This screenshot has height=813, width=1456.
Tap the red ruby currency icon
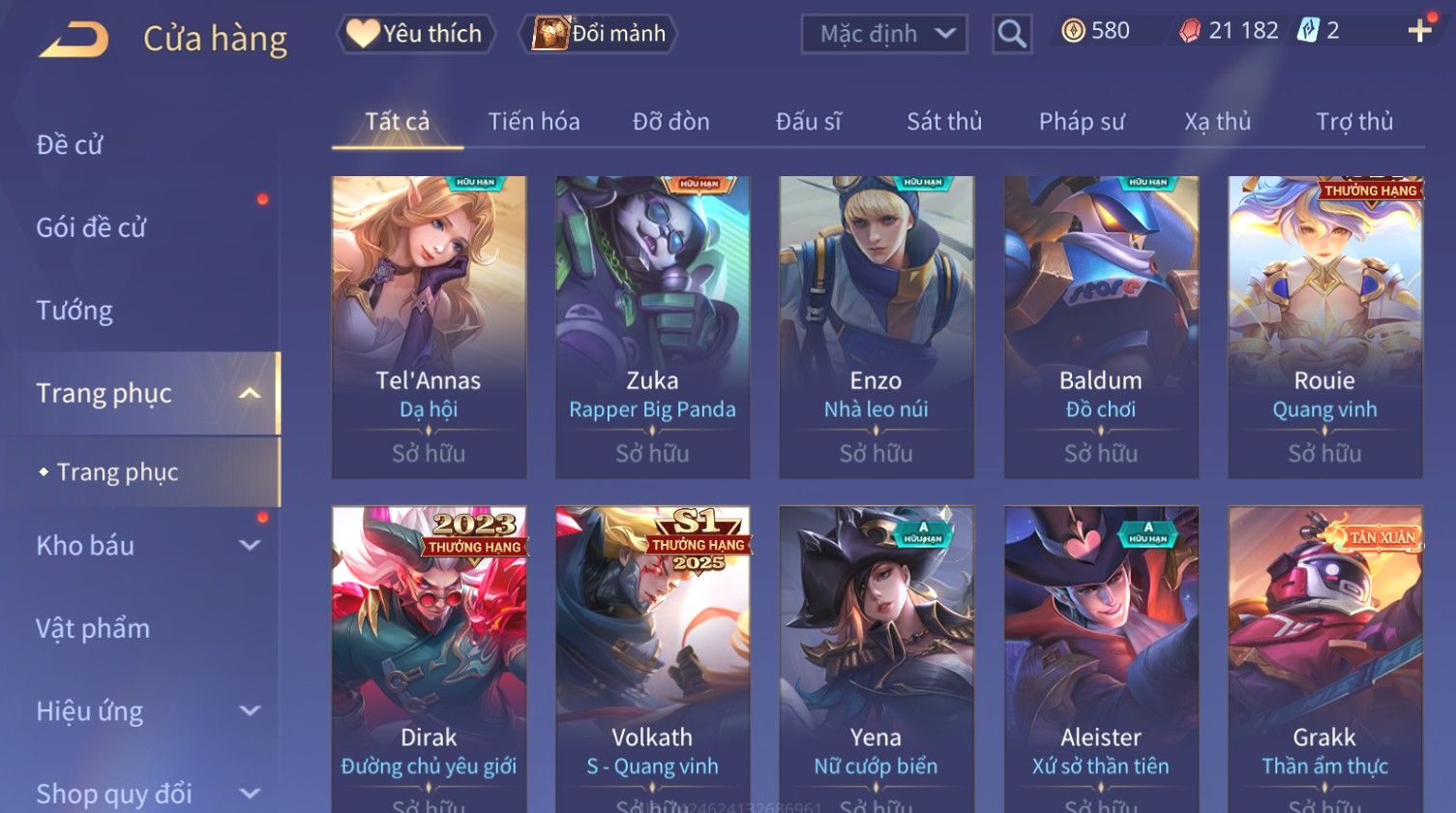[x=1189, y=32]
